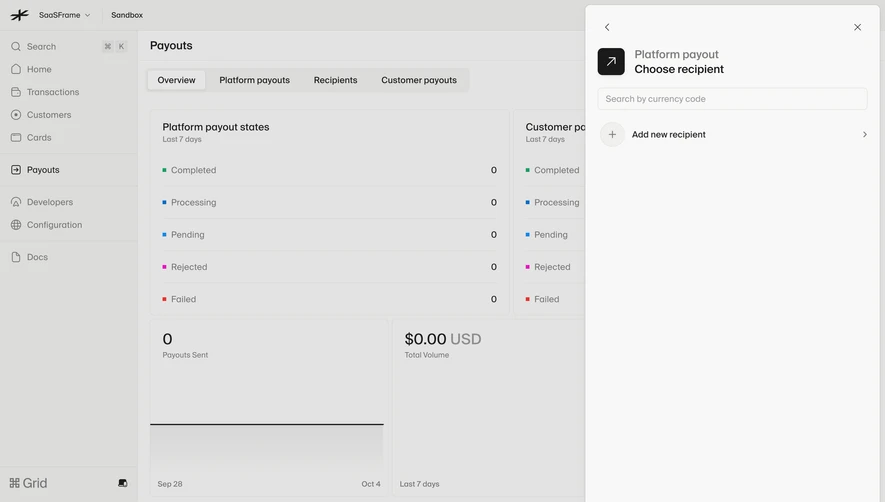Click Processing row in Platform payout states
This screenshot has width=885, height=502.
[x=330, y=202]
